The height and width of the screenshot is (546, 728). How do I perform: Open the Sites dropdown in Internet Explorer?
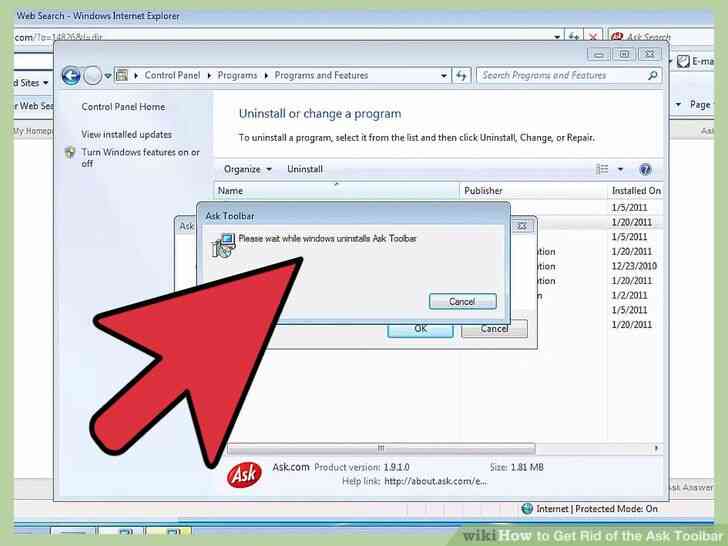pyautogui.click(x=32, y=83)
